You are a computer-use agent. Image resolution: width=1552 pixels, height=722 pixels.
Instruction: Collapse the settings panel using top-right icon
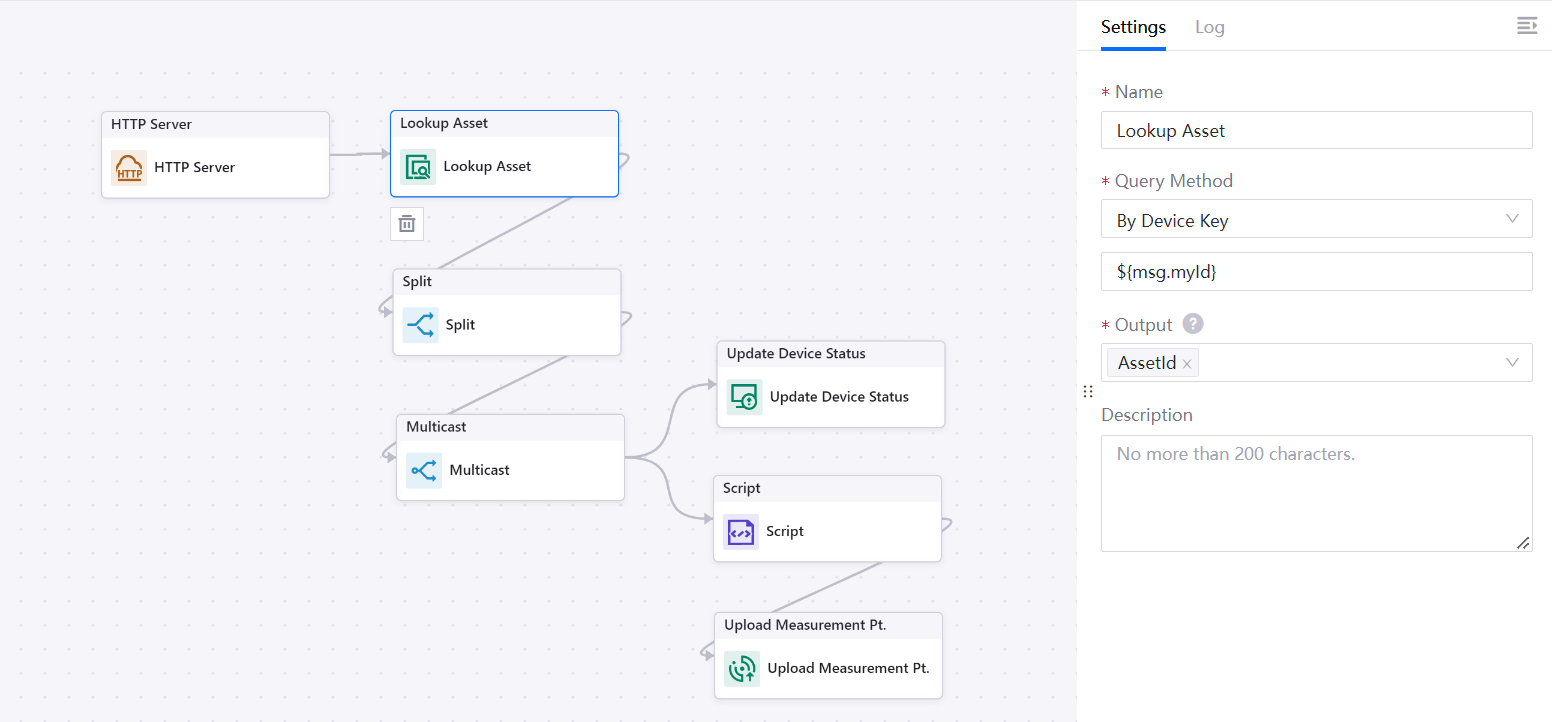[1526, 26]
